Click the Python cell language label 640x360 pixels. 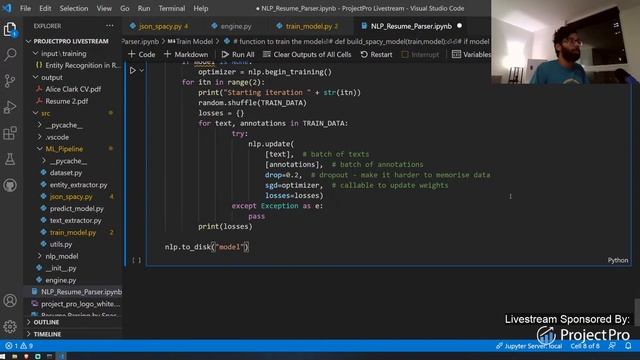(x=618, y=260)
